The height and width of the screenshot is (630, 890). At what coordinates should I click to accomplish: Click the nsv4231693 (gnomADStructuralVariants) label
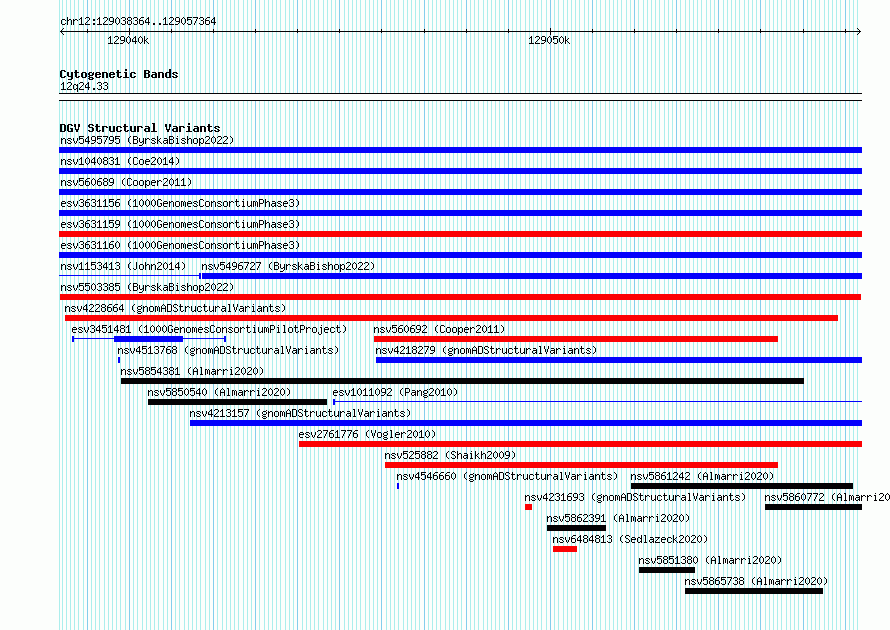pyautogui.click(x=635, y=497)
